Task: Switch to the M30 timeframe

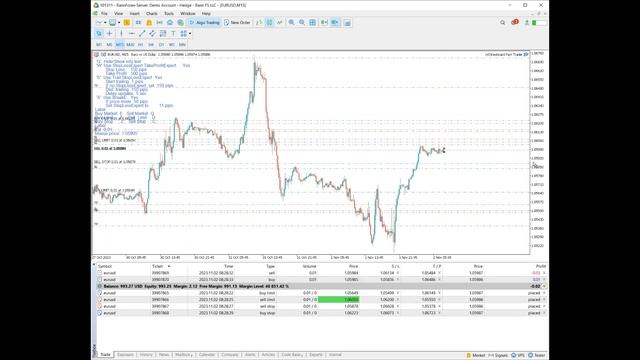Action: tap(130, 44)
